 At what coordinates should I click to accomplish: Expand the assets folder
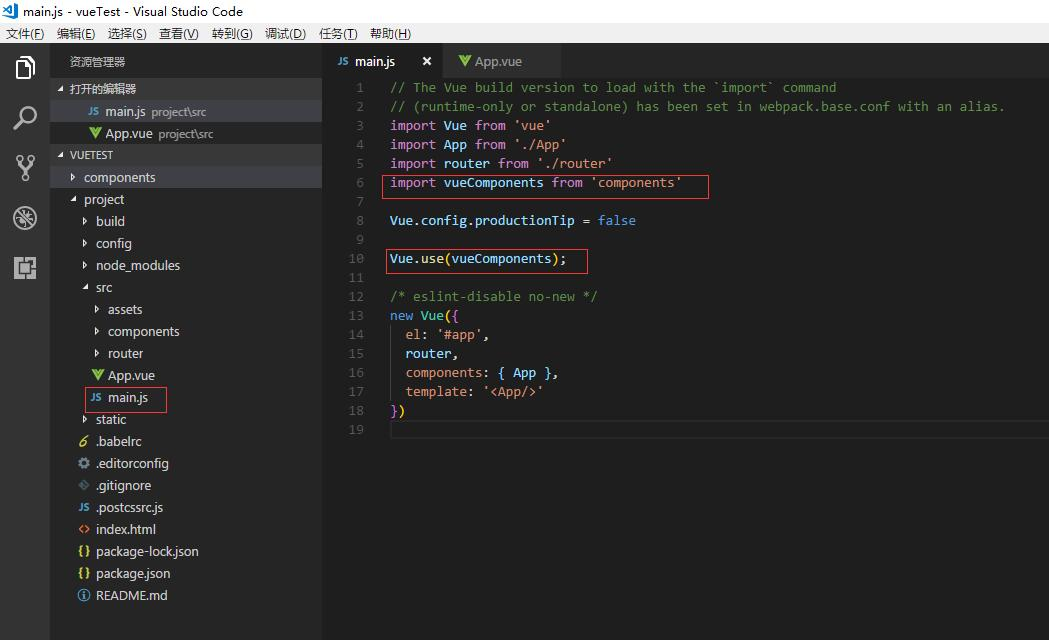pos(186,310)
